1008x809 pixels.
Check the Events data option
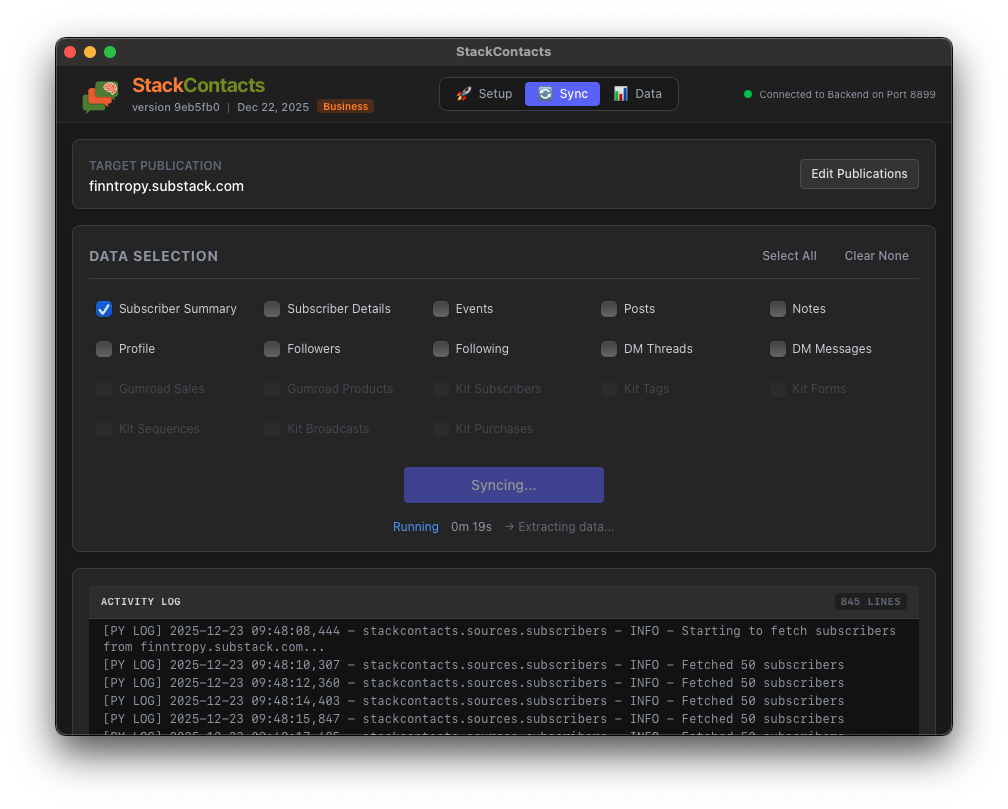(x=441, y=309)
